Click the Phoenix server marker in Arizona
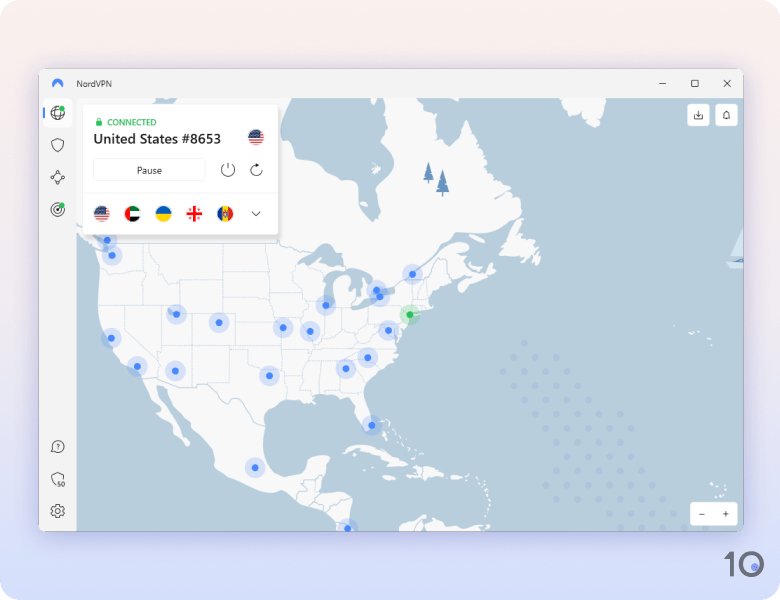 pyautogui.click(x=175, y=371)
